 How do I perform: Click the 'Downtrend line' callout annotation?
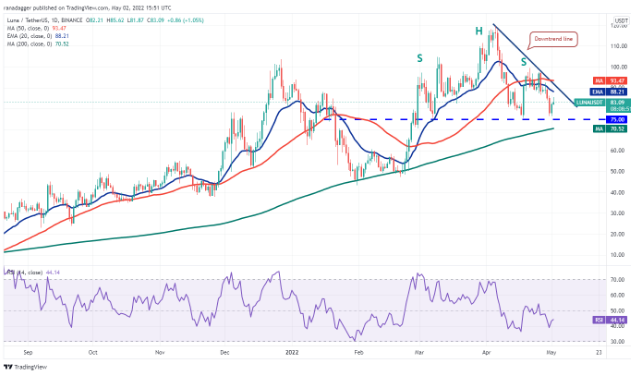click(553, 39)
